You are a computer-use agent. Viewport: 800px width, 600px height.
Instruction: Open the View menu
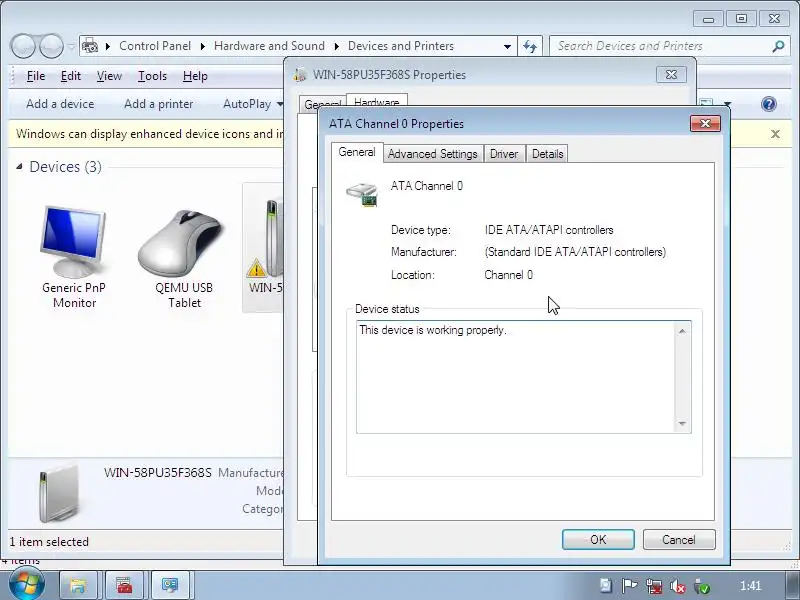(109, 76)
